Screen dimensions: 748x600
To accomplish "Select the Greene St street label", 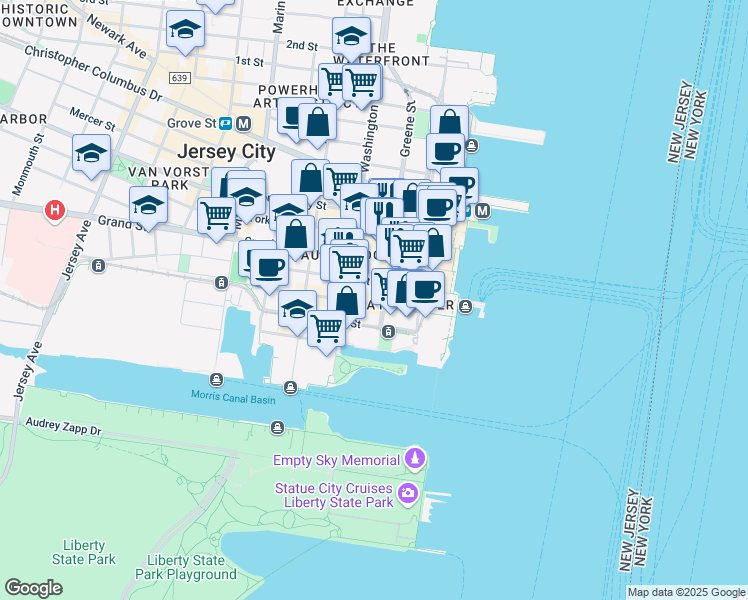I will click(407, 129).
